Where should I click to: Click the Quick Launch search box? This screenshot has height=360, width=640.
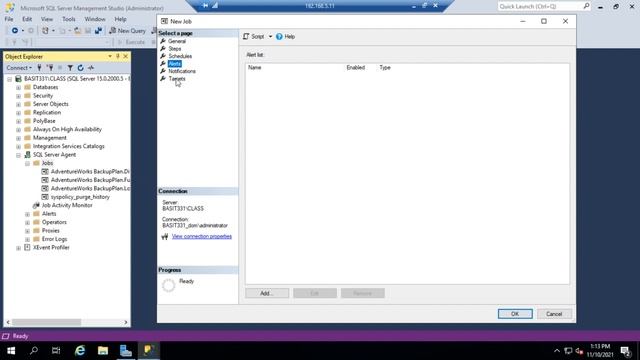click(x=540, y=6)
